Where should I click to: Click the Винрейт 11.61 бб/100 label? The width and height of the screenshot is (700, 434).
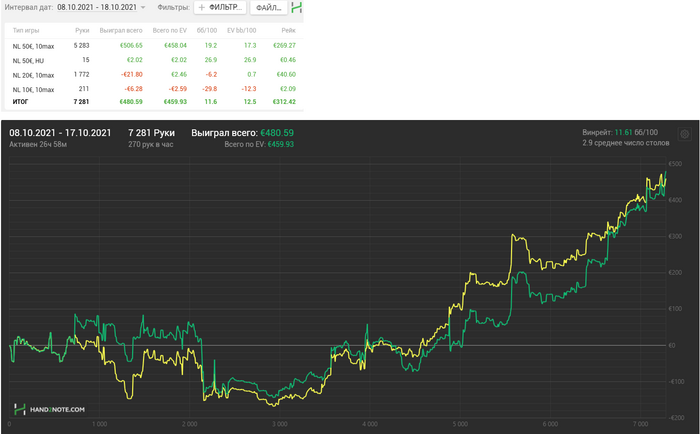(x=620, y=132)
